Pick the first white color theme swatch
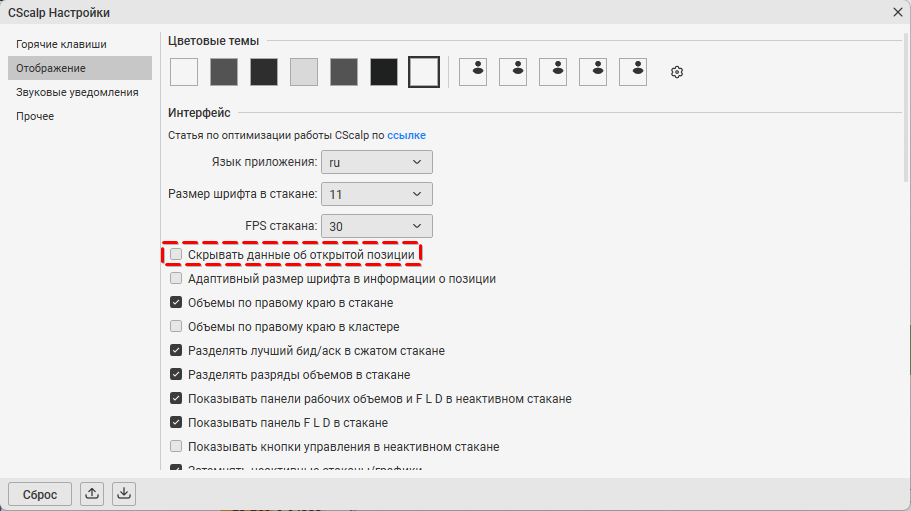The height and width of the screenshot is (511, 911). (x=184, y=72)
